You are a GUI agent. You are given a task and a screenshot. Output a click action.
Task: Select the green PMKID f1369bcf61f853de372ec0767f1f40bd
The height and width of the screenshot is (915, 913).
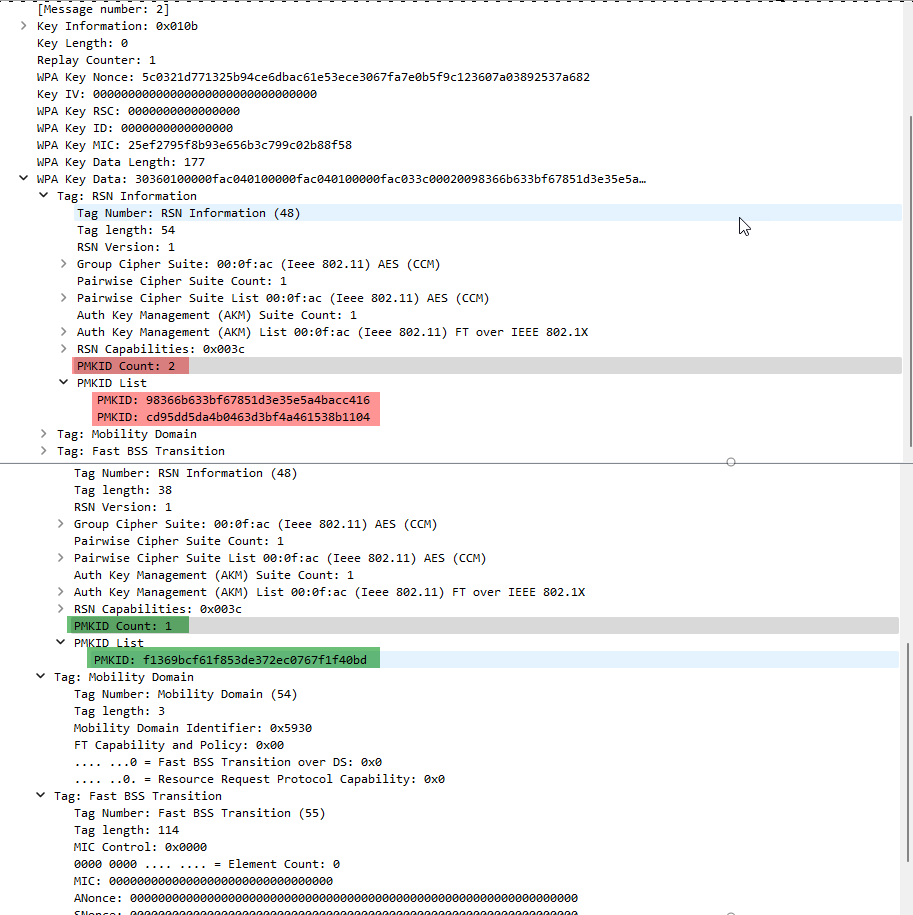[x=235, y=659]
